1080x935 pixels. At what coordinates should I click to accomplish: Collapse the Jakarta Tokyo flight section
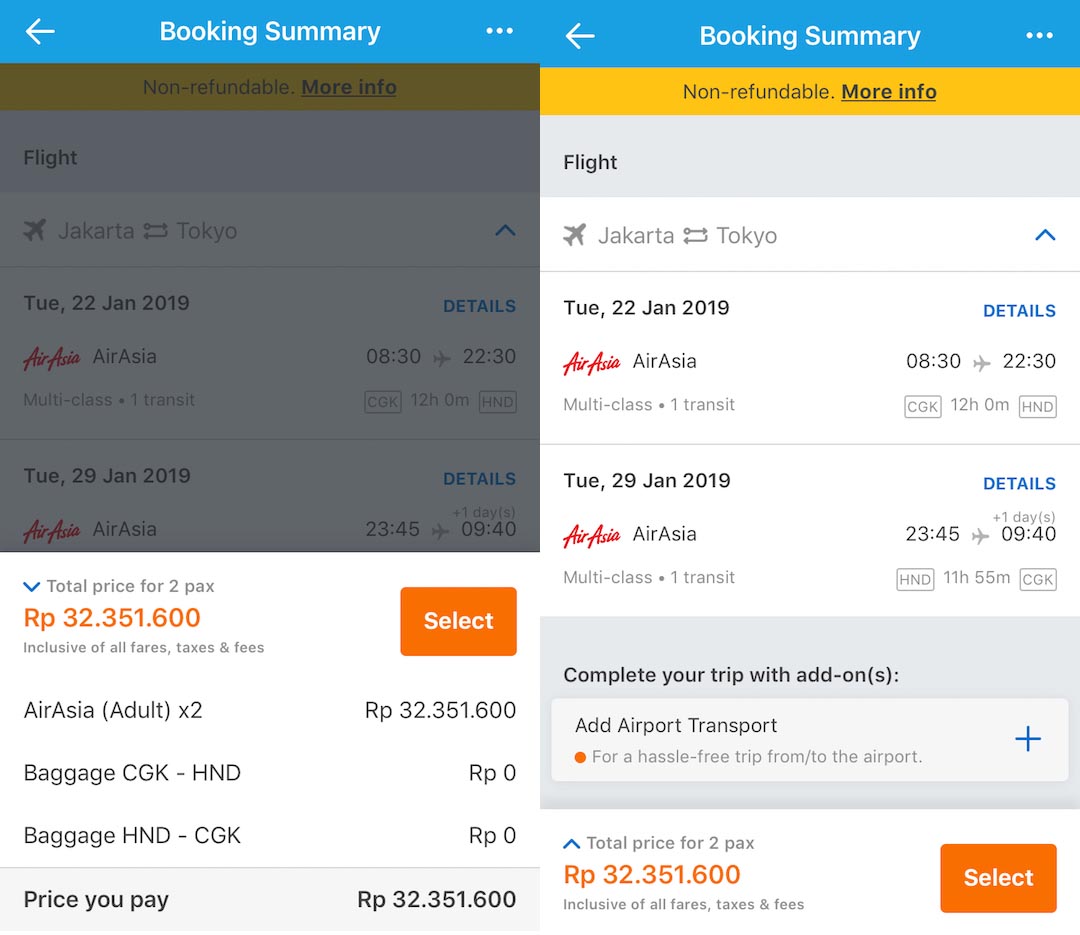tap(1045, 235)
